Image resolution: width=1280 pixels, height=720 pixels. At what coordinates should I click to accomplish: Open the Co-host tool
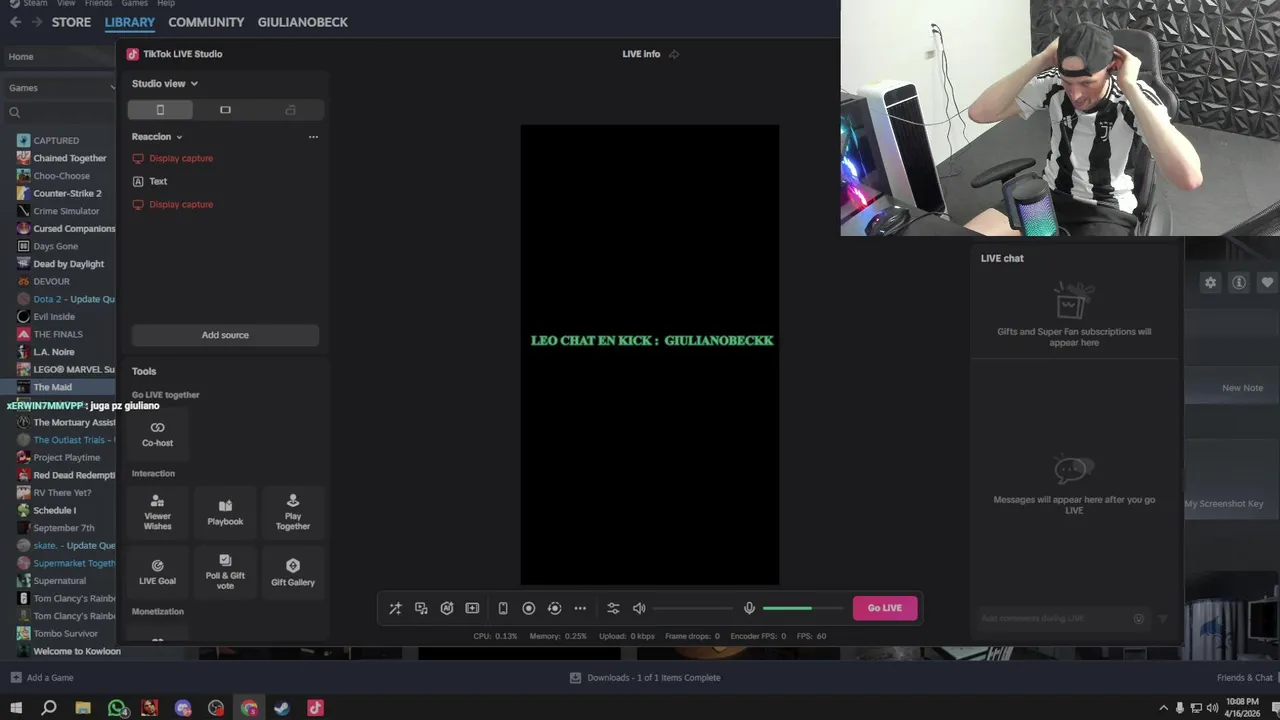click(158, 434)
